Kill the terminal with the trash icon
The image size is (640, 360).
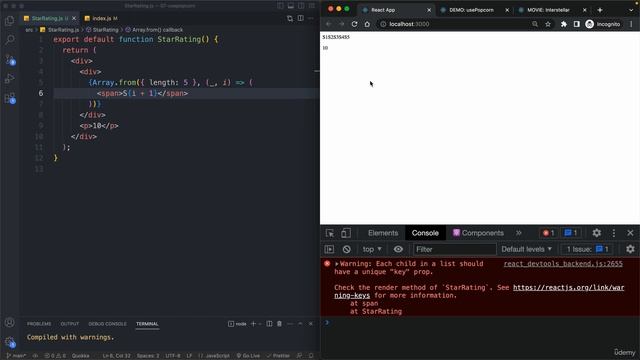[x=280, y=324]
